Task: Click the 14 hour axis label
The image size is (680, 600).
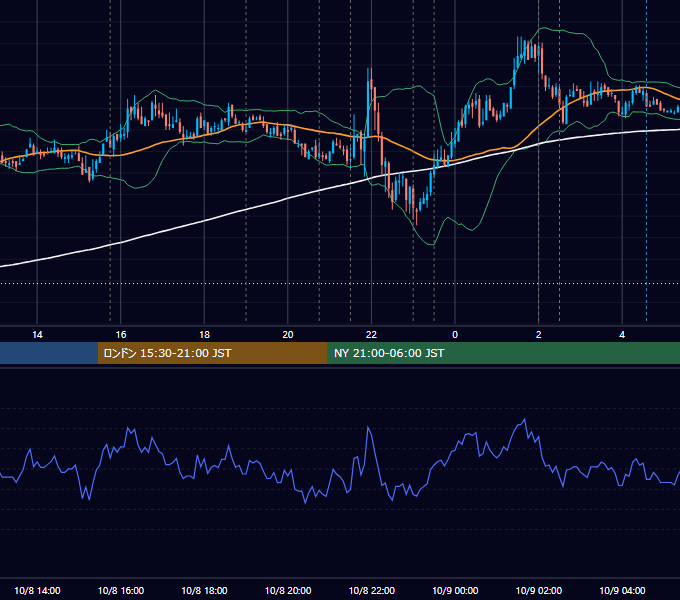Action: click(x=37, y=335)
